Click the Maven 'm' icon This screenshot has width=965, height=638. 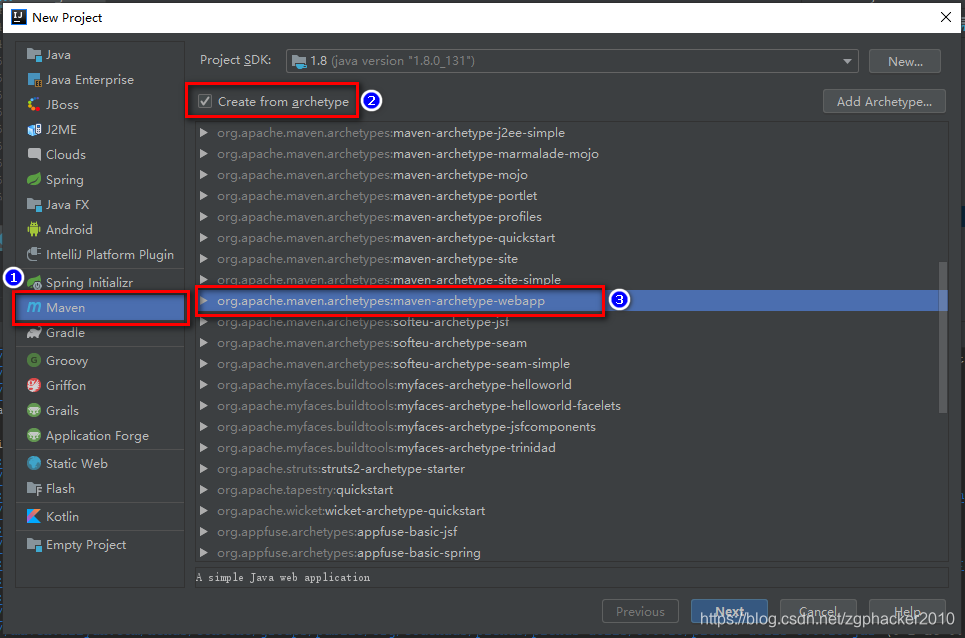point(34,307)
